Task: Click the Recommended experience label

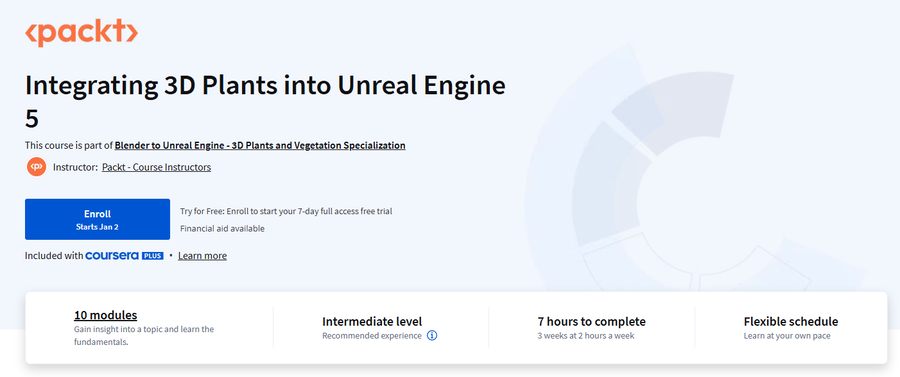Action: point(371,336)
